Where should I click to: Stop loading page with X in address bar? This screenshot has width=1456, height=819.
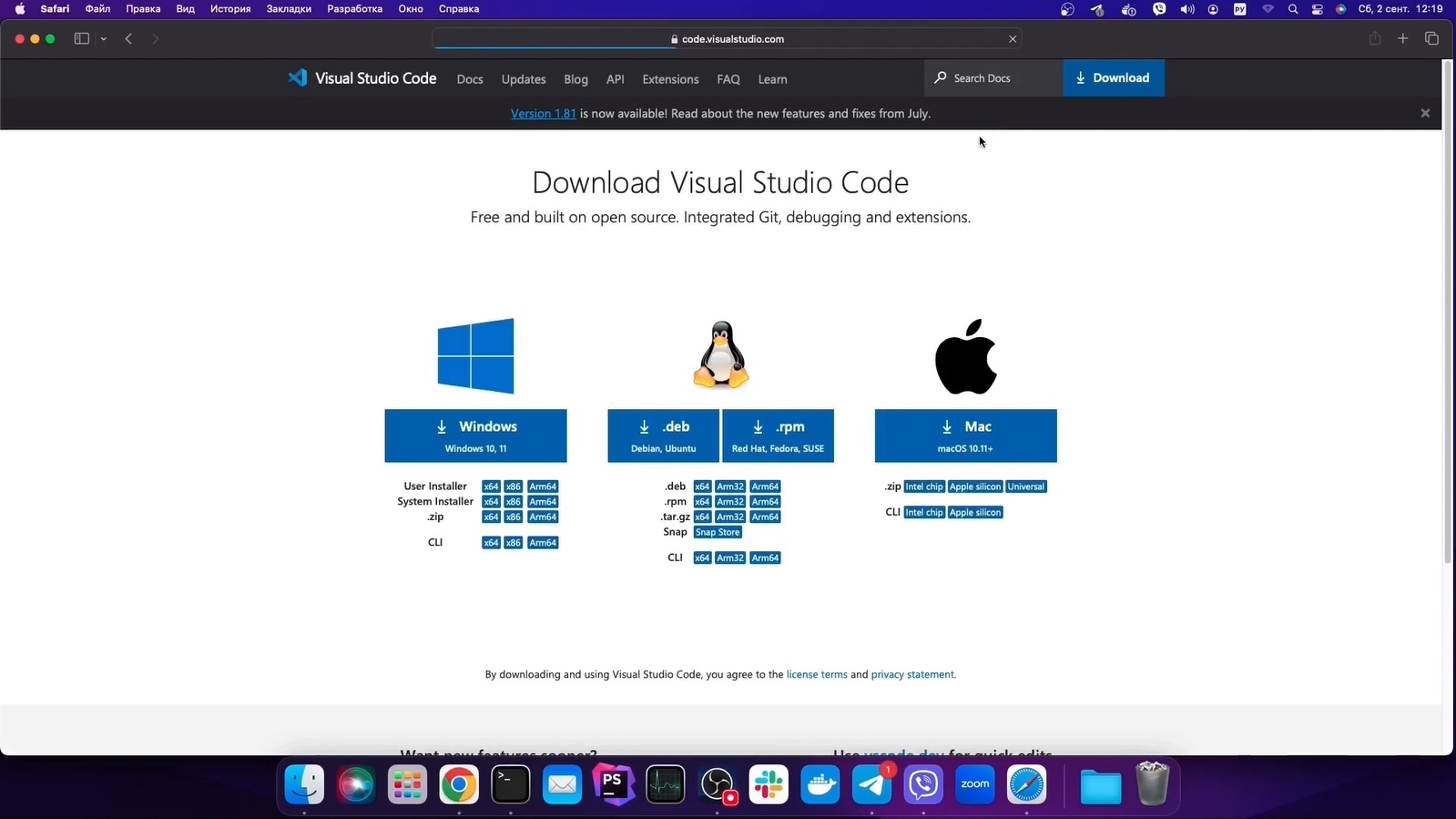point(1013,39)
